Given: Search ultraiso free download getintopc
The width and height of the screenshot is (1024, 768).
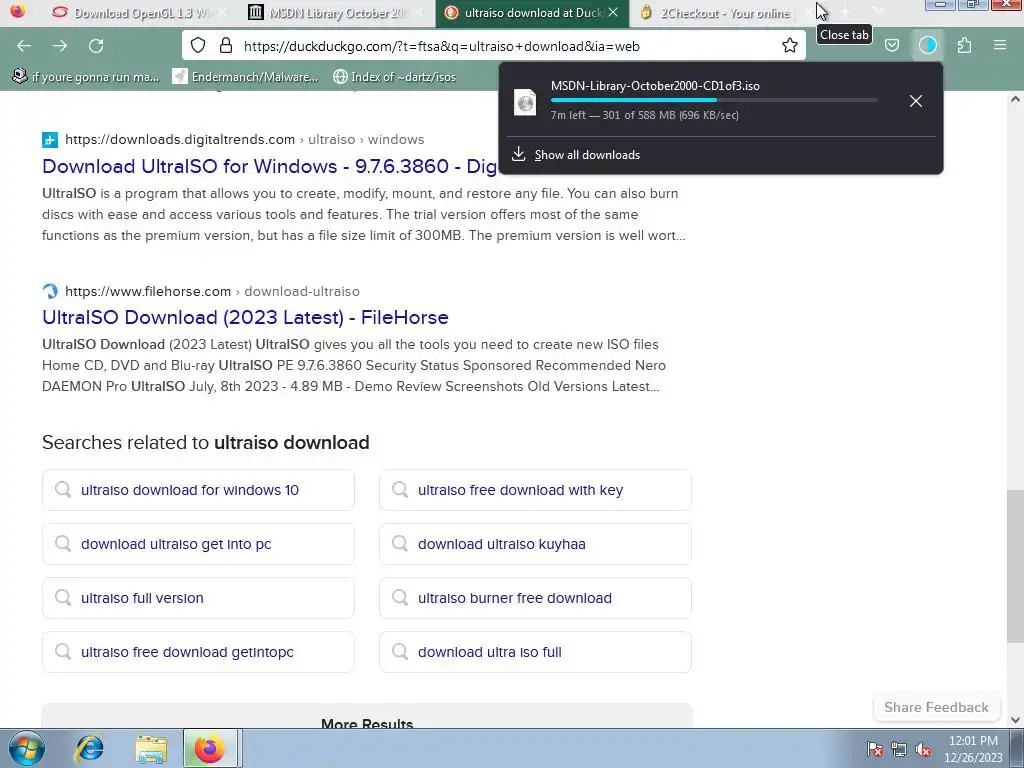Looking at the screenshot, I should (199, 652).
